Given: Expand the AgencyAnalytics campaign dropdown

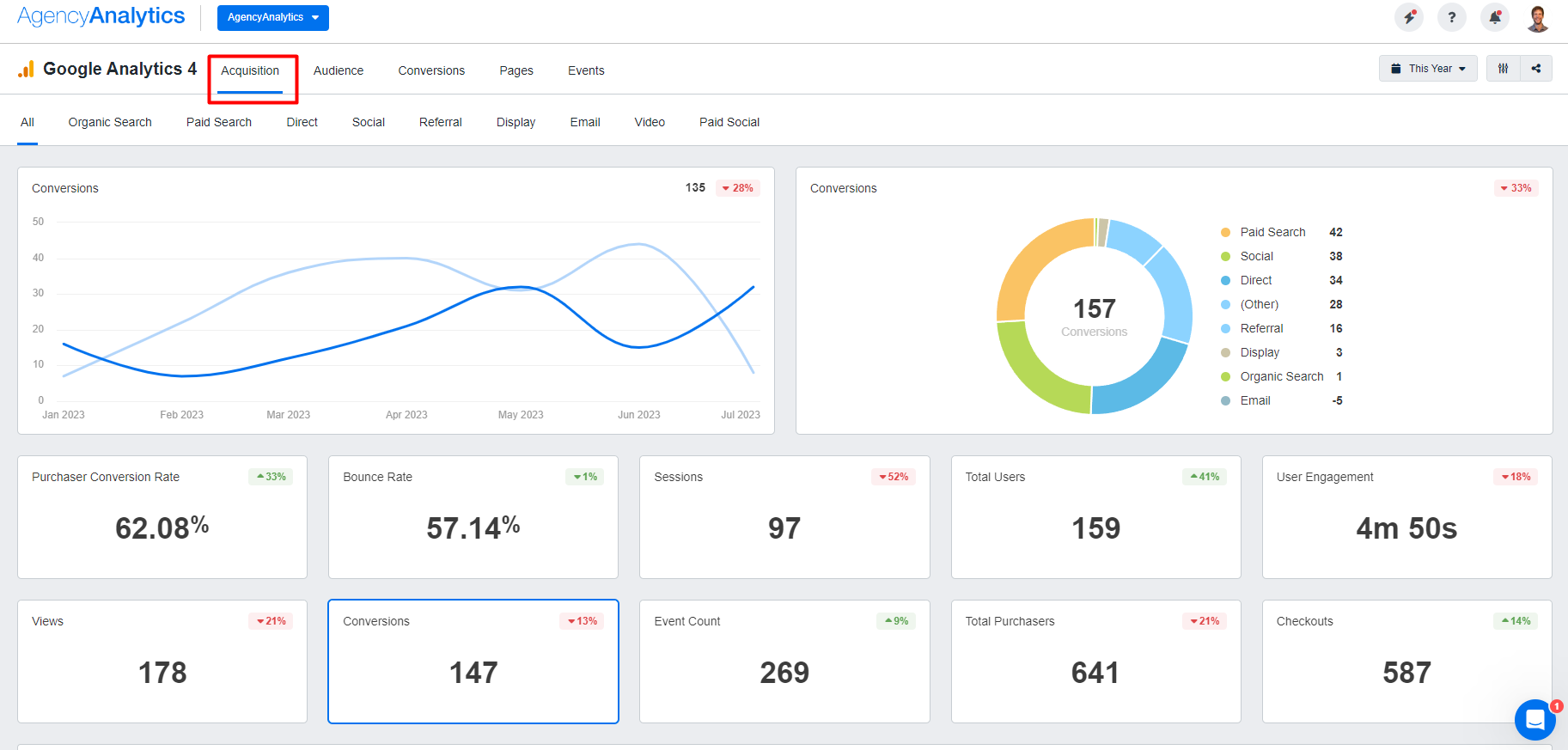Looking at the screenshot, I should click(272, 17).
